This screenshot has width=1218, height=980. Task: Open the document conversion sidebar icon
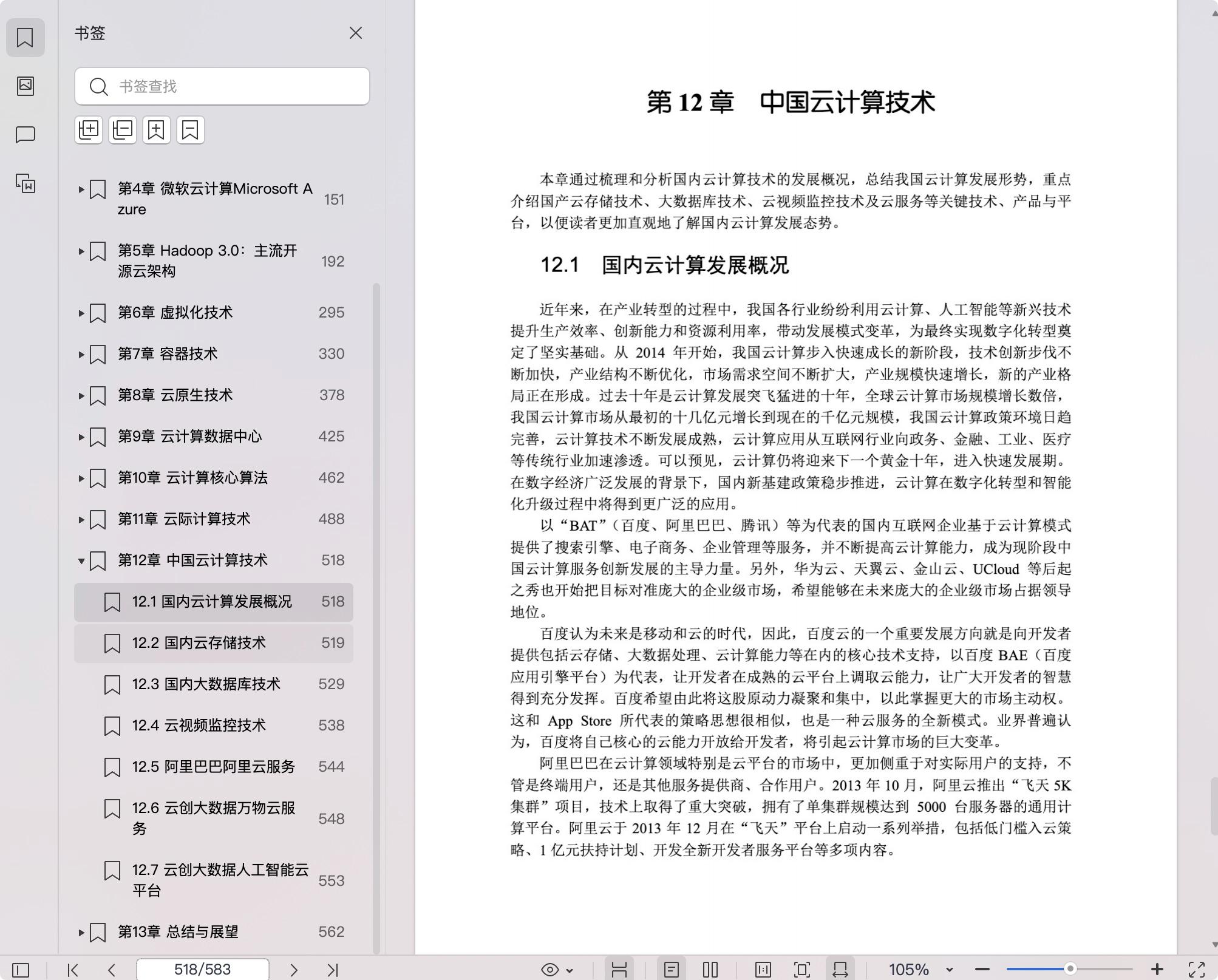[x=25, y=183]
